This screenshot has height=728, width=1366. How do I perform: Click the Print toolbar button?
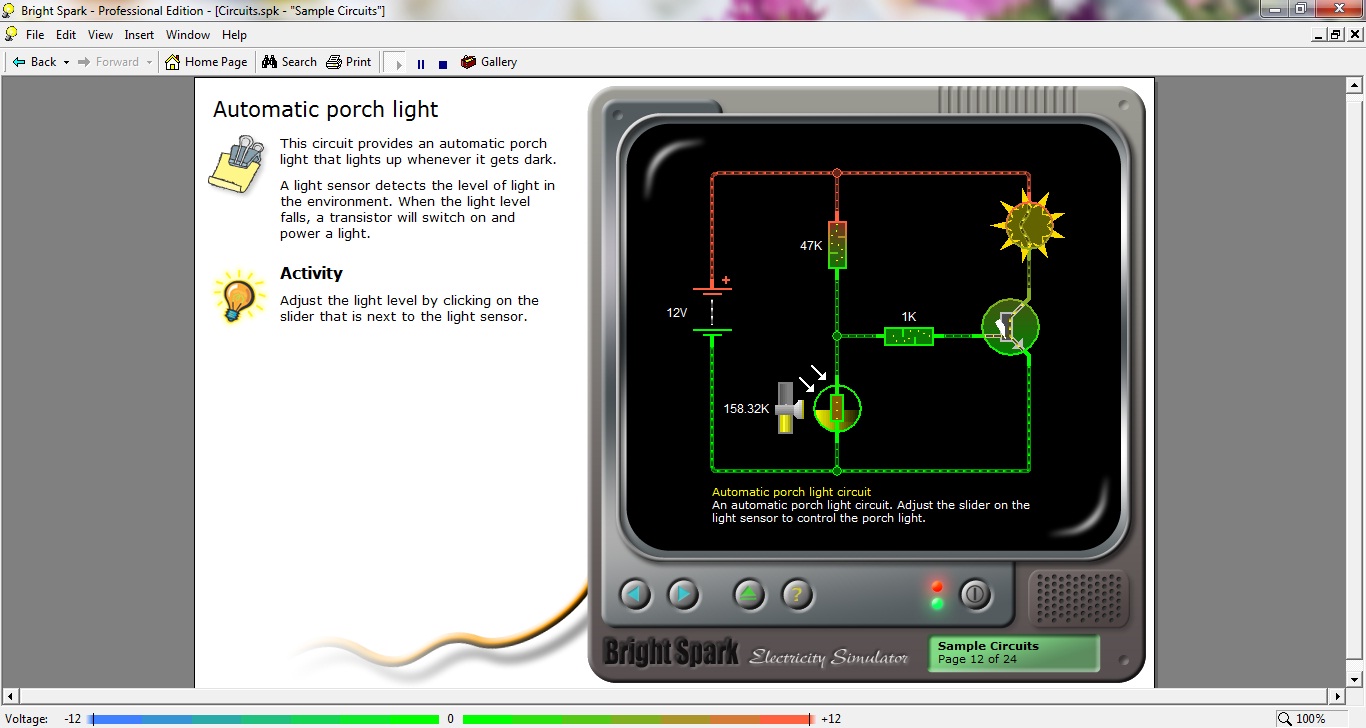pyautogui.click(x=349, y=62)
